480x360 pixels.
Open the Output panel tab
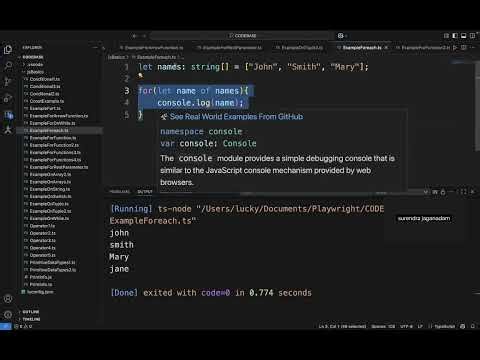tap(145, 192)
